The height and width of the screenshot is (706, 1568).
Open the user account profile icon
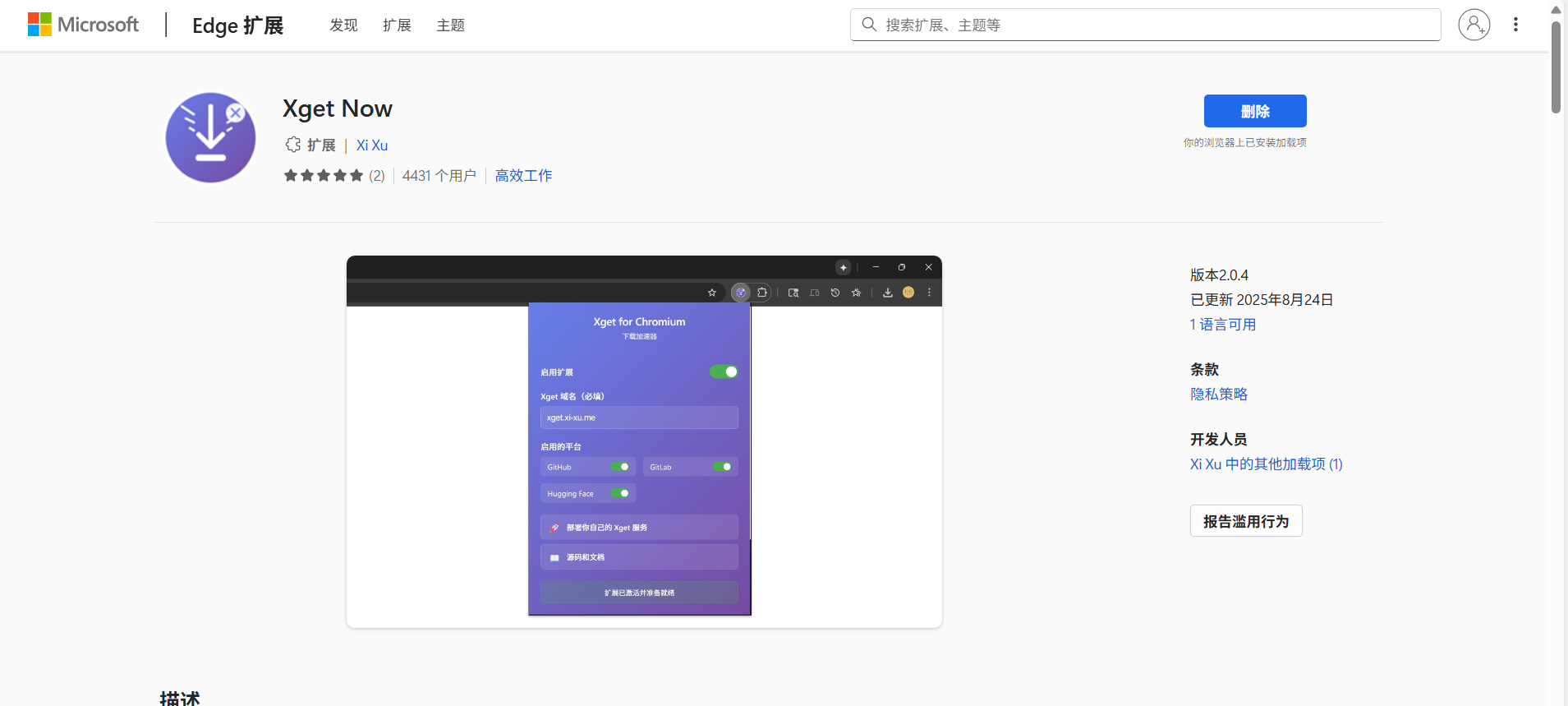click(1474, 25)
